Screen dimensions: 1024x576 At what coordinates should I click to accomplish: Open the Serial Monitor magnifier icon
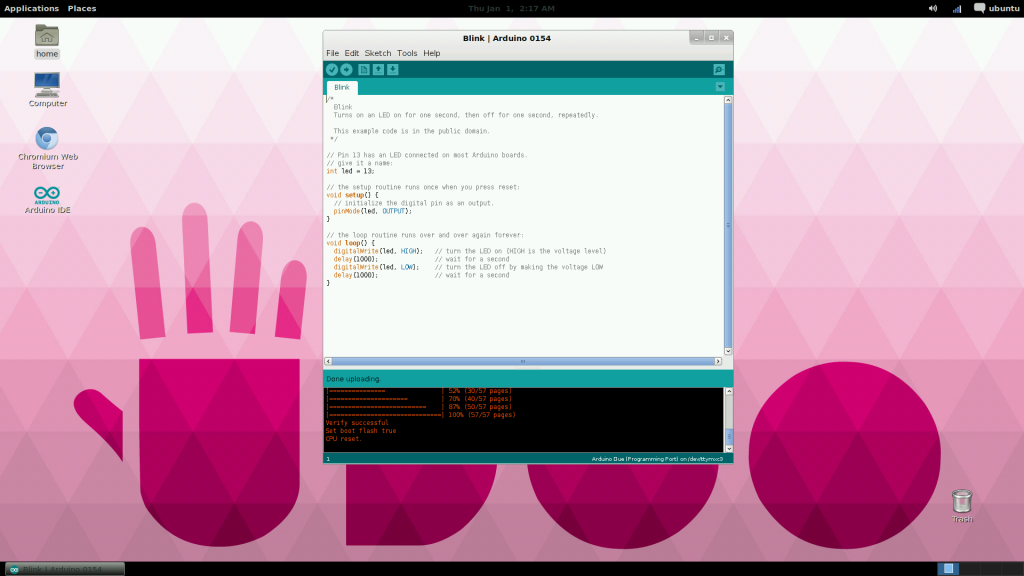coord(719,69)
